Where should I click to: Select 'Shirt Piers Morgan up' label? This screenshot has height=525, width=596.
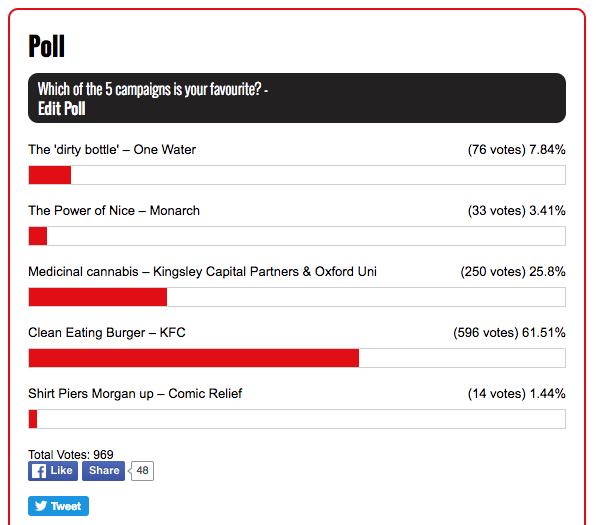91,393
